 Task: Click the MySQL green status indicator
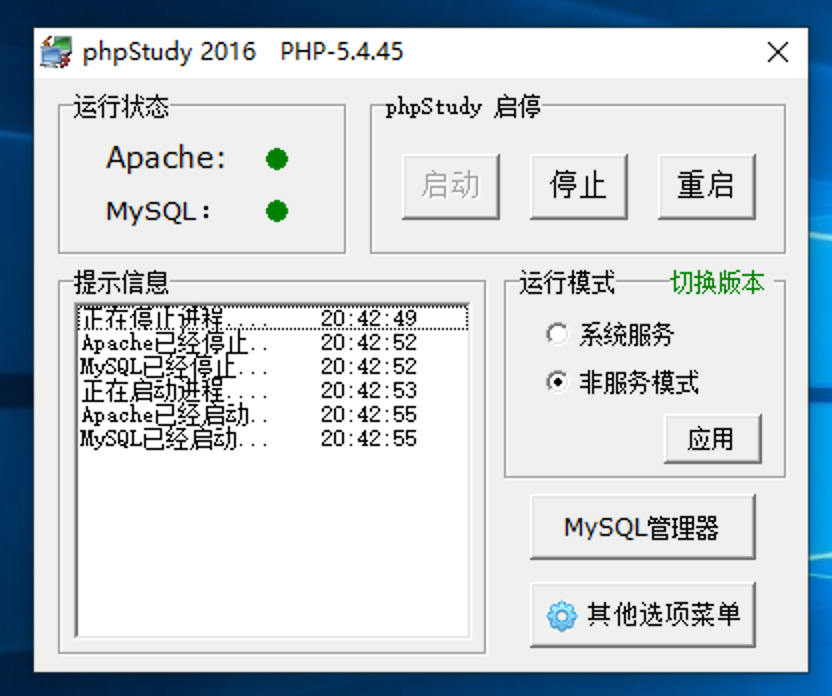pyautogui.click(x=277, y=211)
